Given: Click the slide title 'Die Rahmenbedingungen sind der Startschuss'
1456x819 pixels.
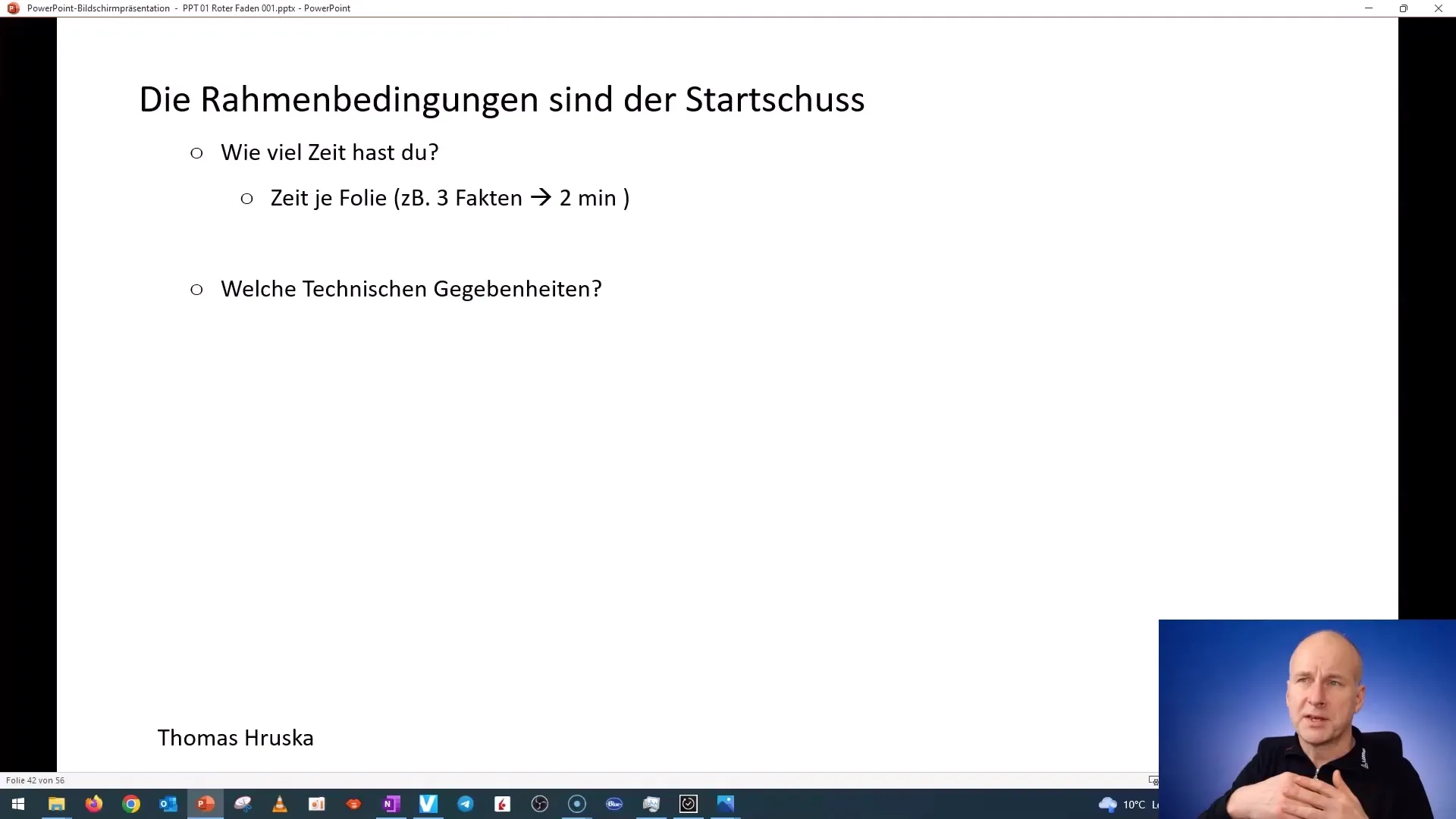Looking at the screenshot, I should [x=502, y=99].
